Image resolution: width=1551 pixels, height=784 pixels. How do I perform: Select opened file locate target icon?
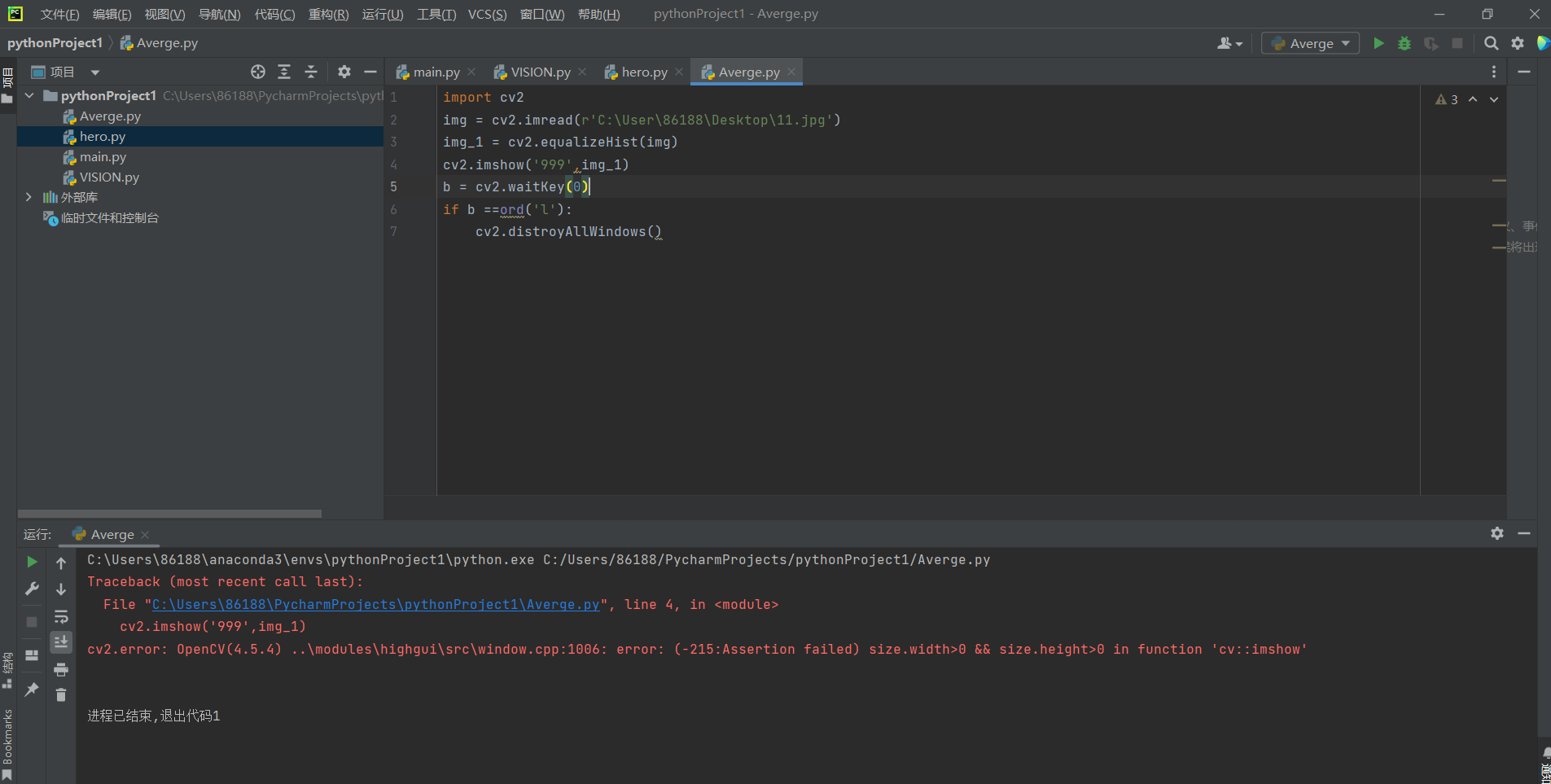[x=258, y=72]
